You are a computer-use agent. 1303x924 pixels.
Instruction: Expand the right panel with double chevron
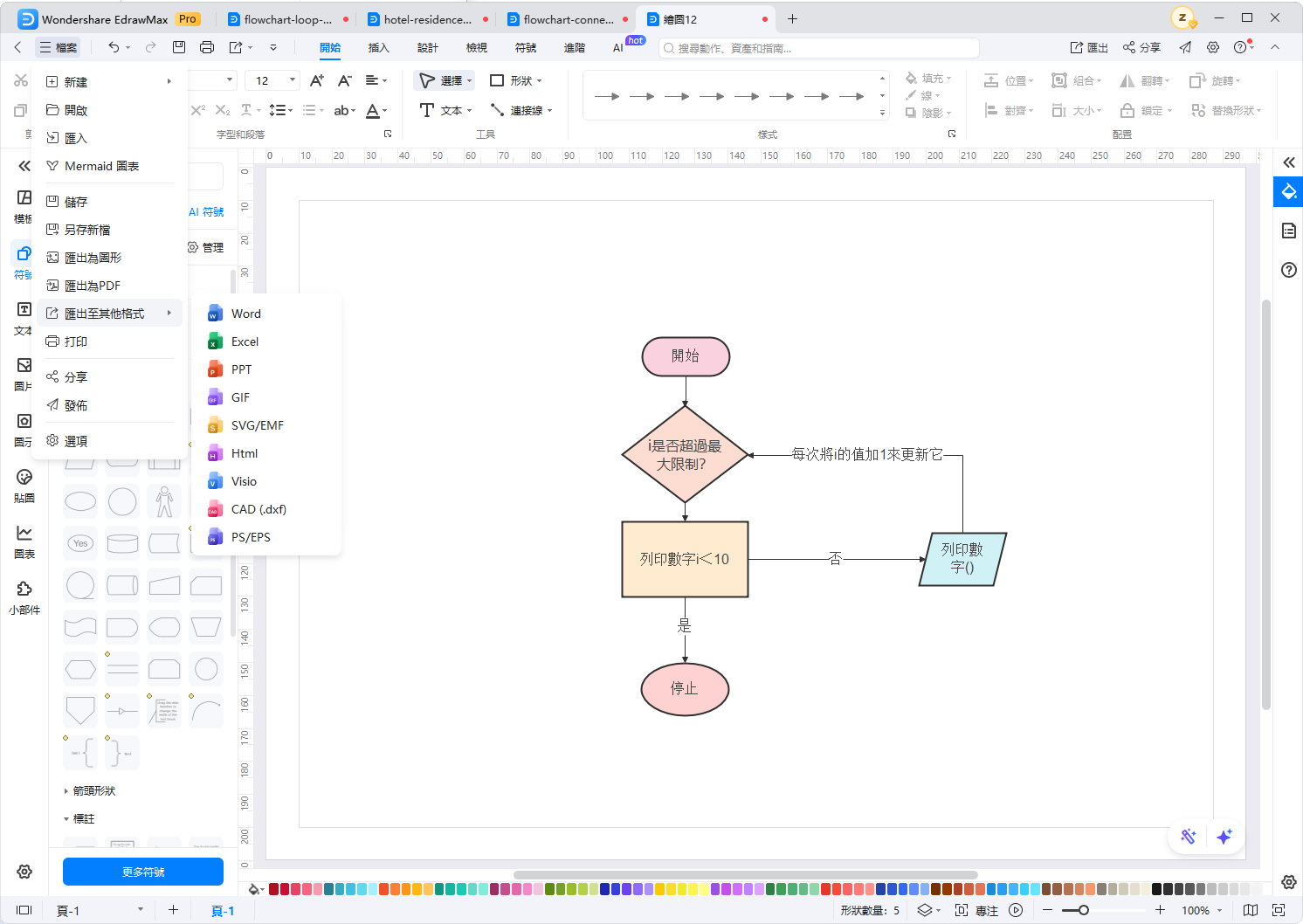click(x=1288, y=162)
